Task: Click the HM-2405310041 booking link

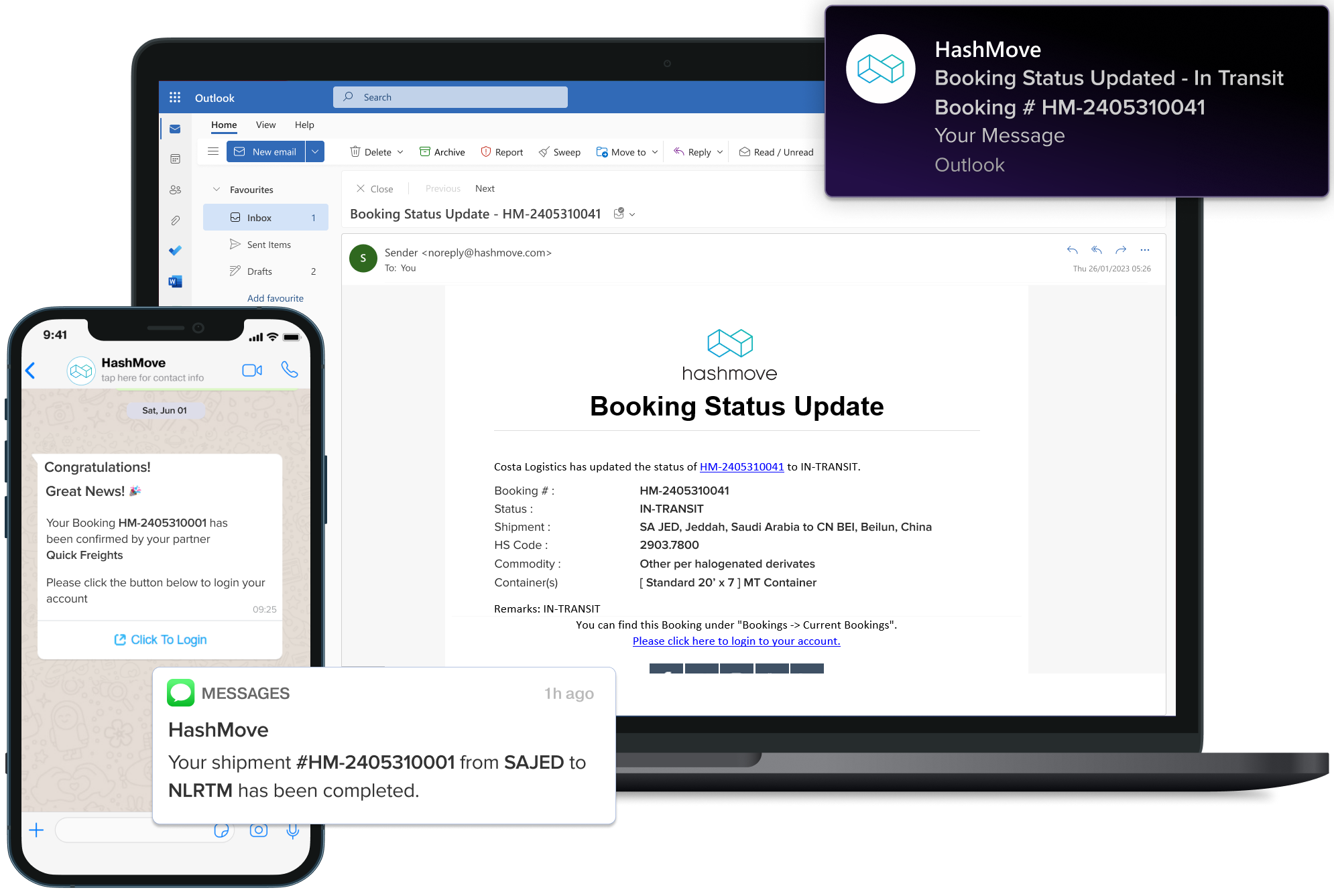Action: click(741, 466)
